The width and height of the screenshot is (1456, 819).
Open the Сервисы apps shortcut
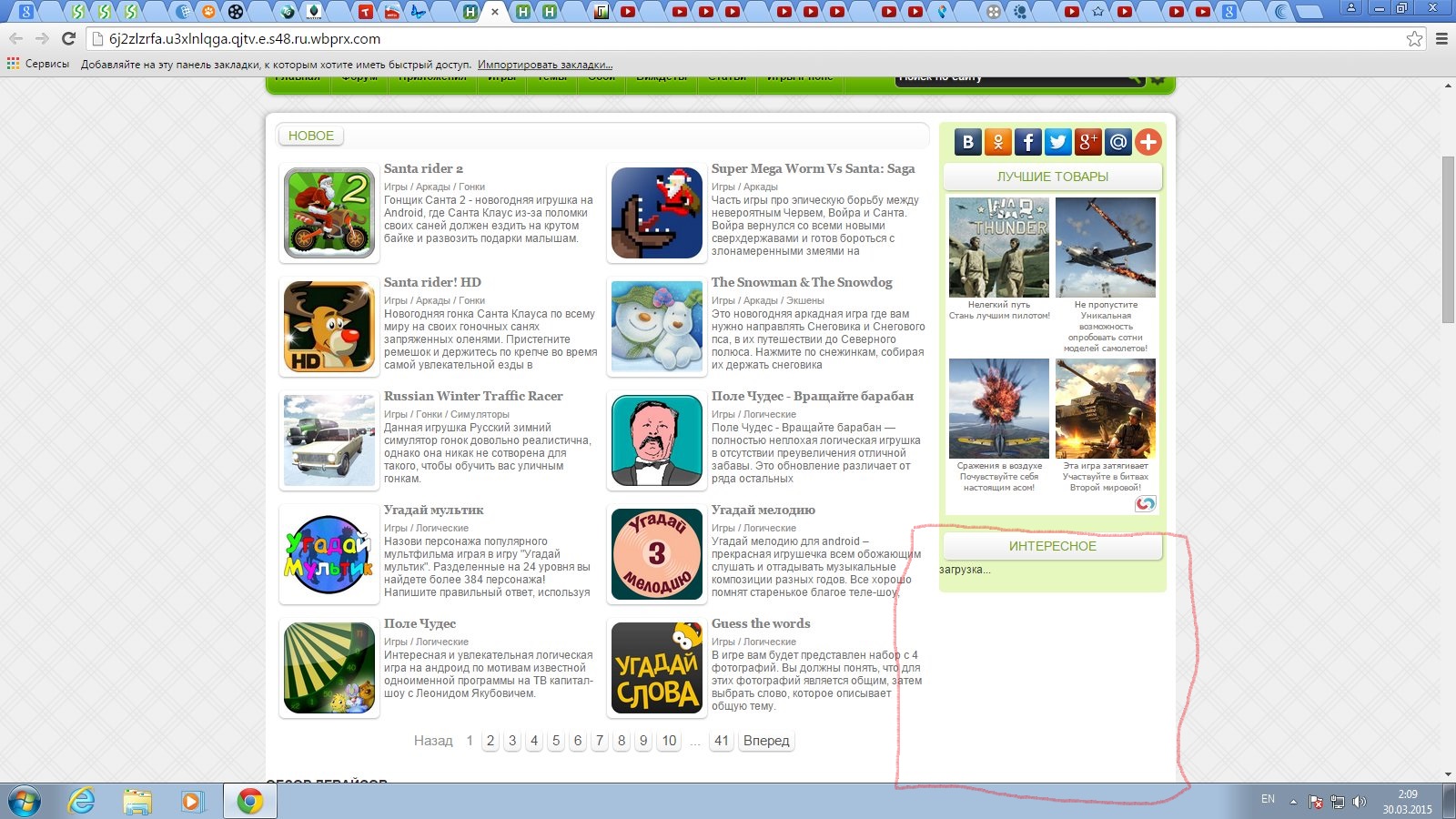tap(38, 64)
